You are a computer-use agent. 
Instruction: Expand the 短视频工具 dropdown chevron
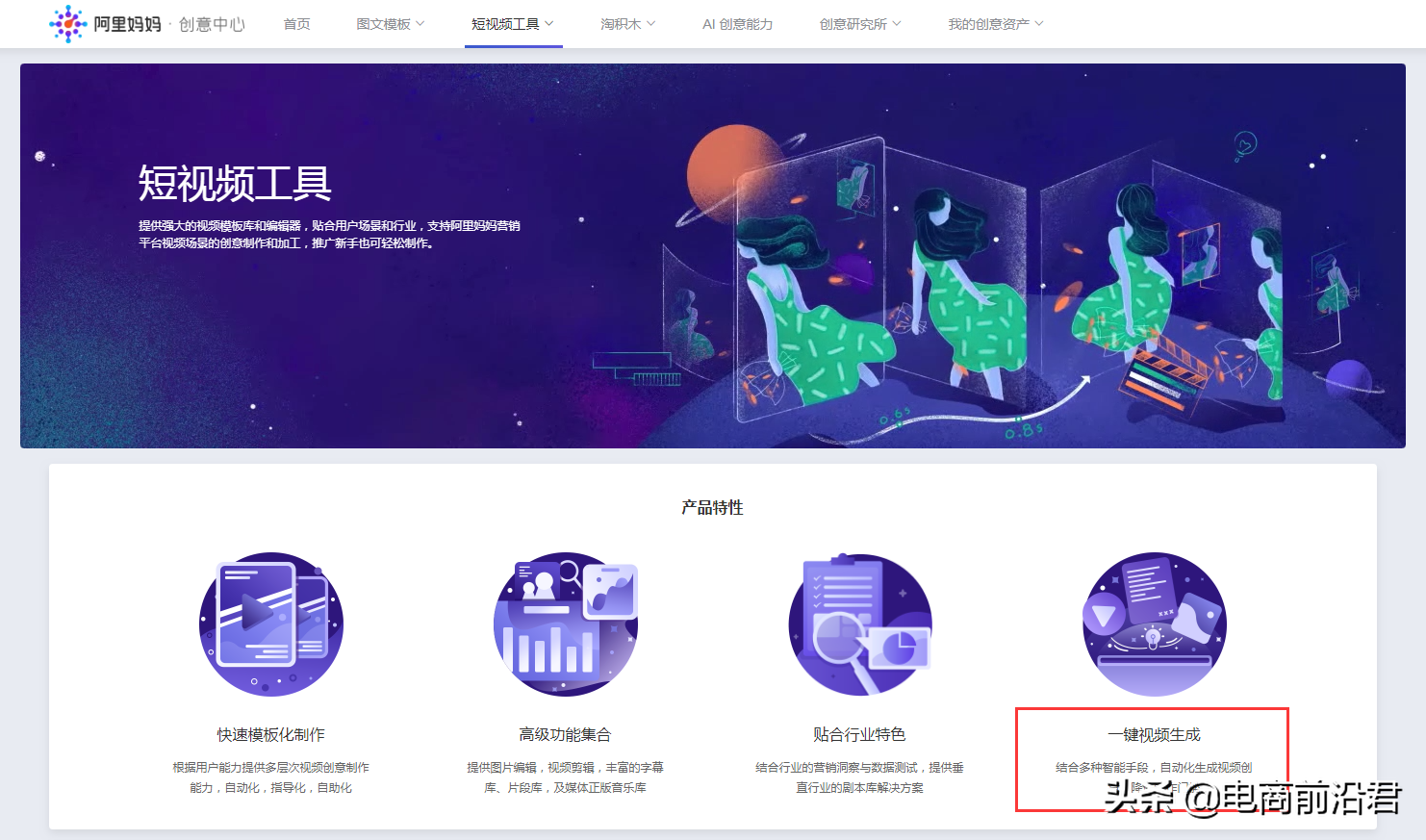549,23
